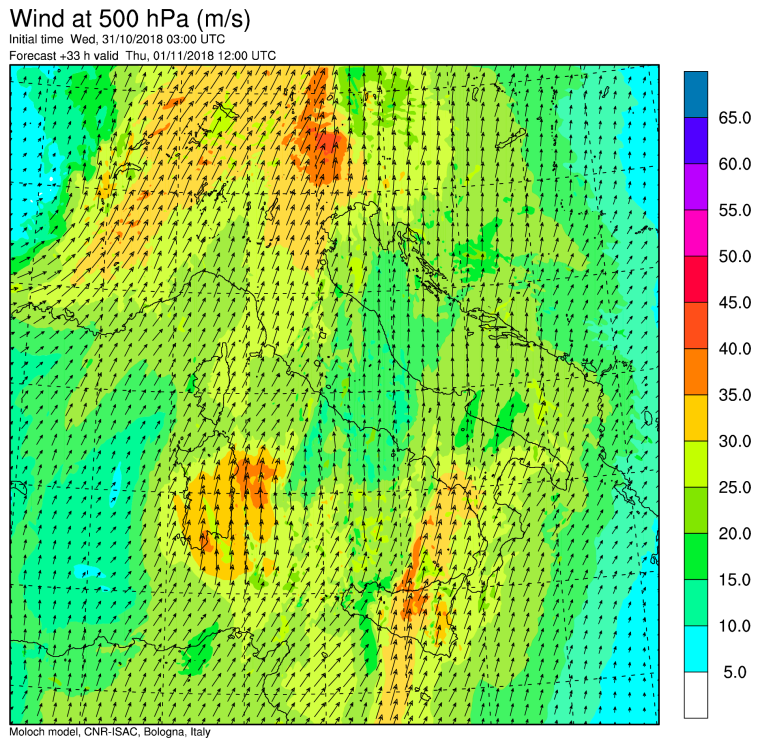Screen dimensions: 760x747
Task: Click the yellow-green 25-30 colorbar swatch
Action: tap(696, 464)
